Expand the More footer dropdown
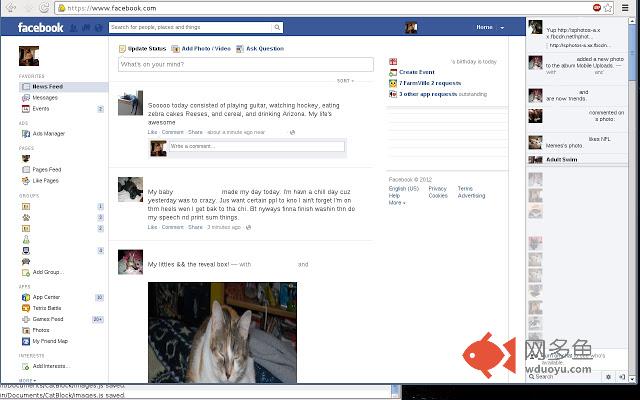 coord(397,203)
